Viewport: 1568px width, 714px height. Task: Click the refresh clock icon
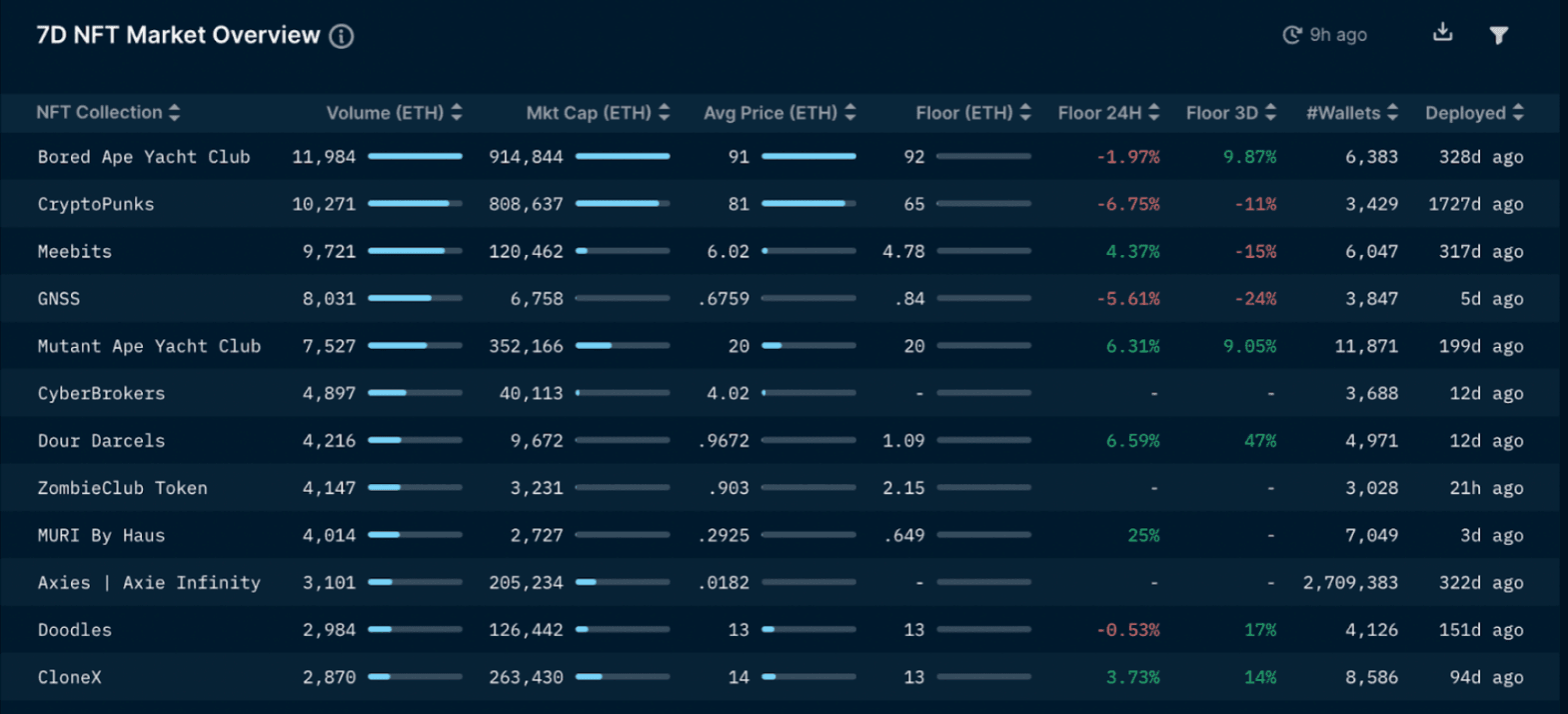1291,35
